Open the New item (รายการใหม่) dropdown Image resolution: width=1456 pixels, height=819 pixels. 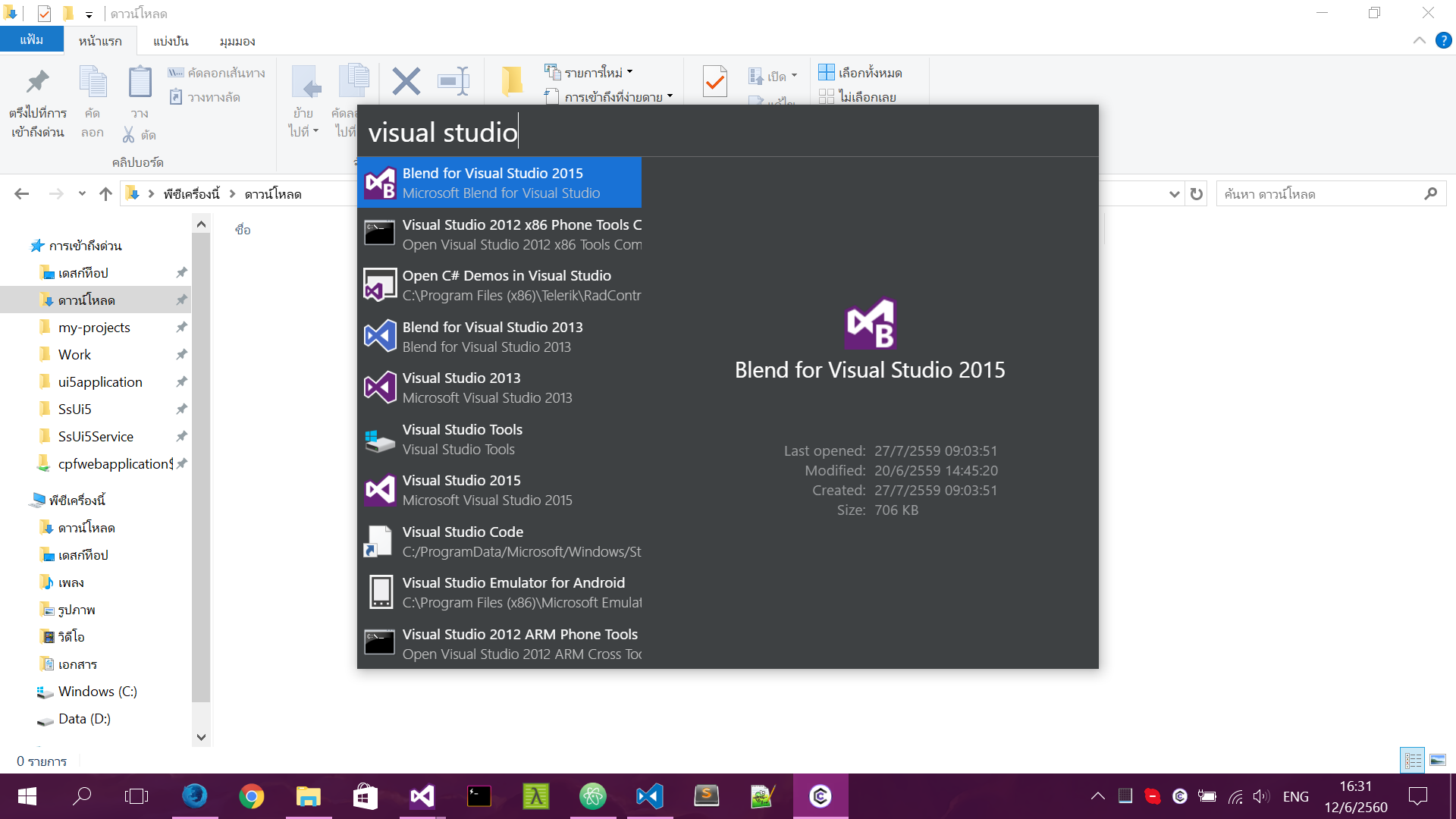click(x=589, y=73)
